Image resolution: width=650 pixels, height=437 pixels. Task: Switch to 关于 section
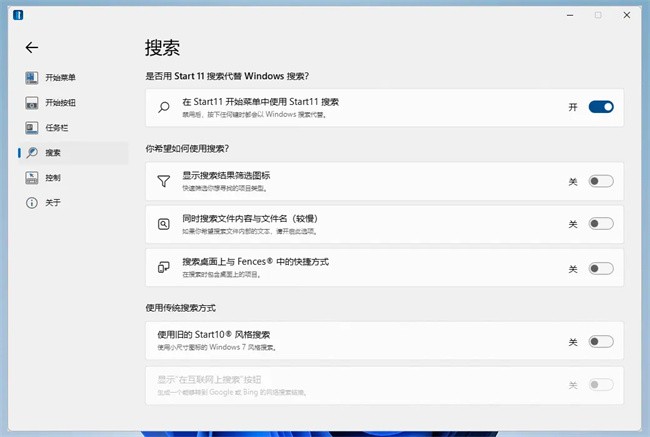pyautogui.click(x=73, y=203)
